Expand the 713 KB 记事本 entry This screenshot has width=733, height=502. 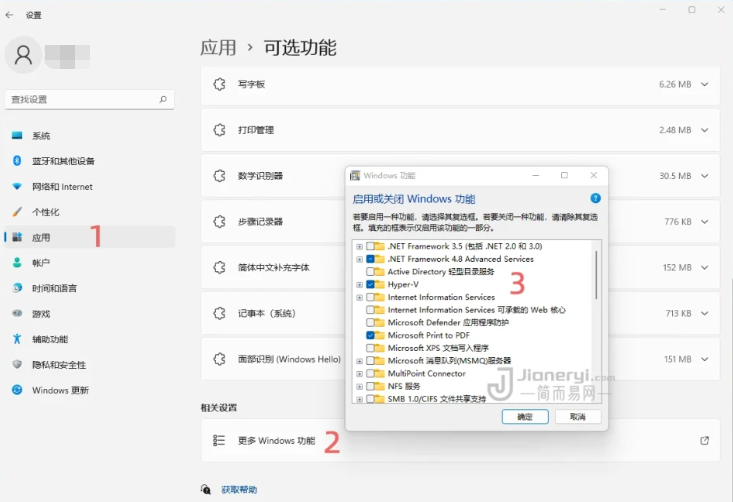pos(704,313)
